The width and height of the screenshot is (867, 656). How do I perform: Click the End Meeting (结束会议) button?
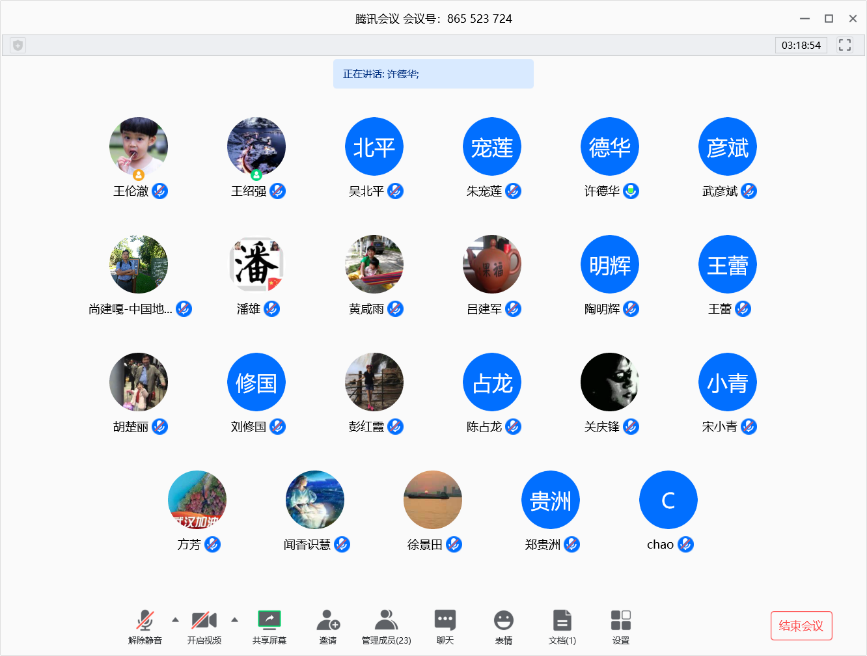801,626
